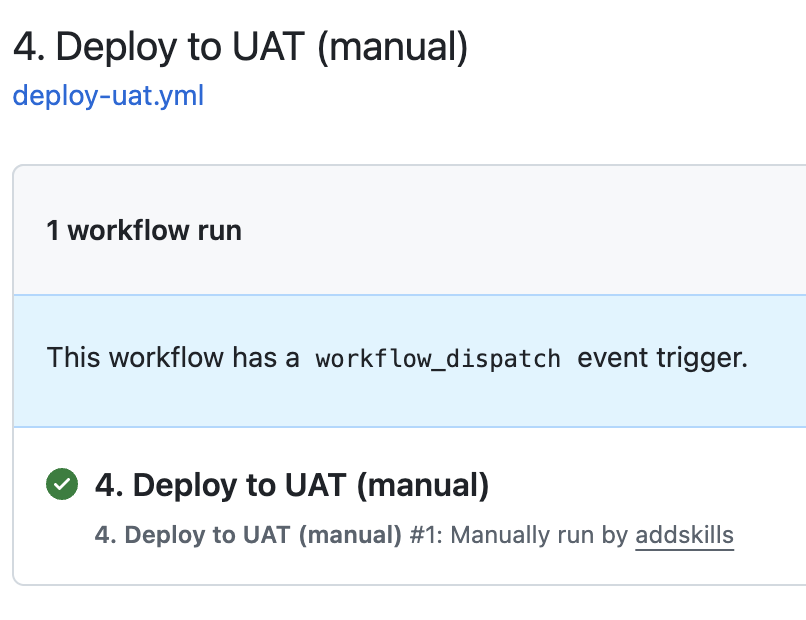Click '#1: Manually run by' run description text
This screenshot has height=620, width=806.
(x=519, y=535)
